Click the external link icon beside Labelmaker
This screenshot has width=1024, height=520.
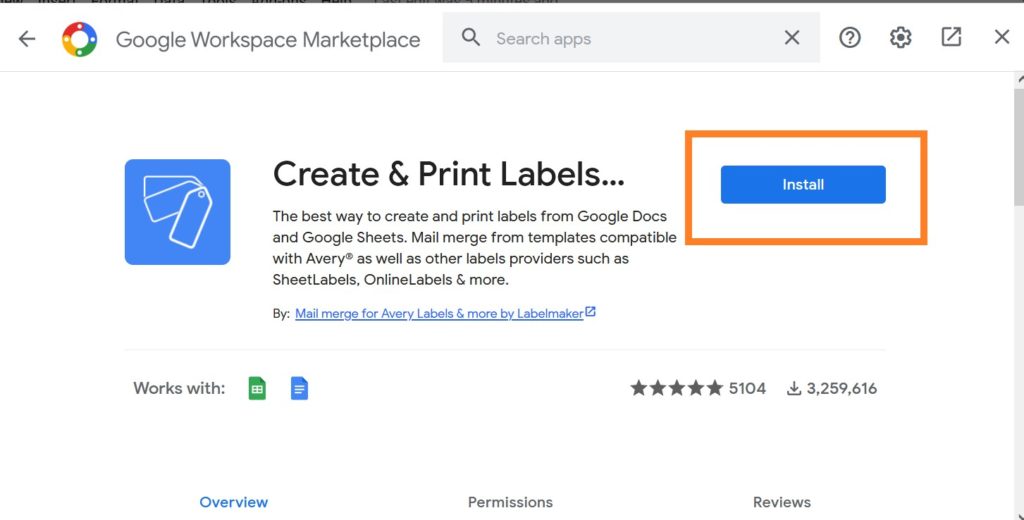coord(590,312)
